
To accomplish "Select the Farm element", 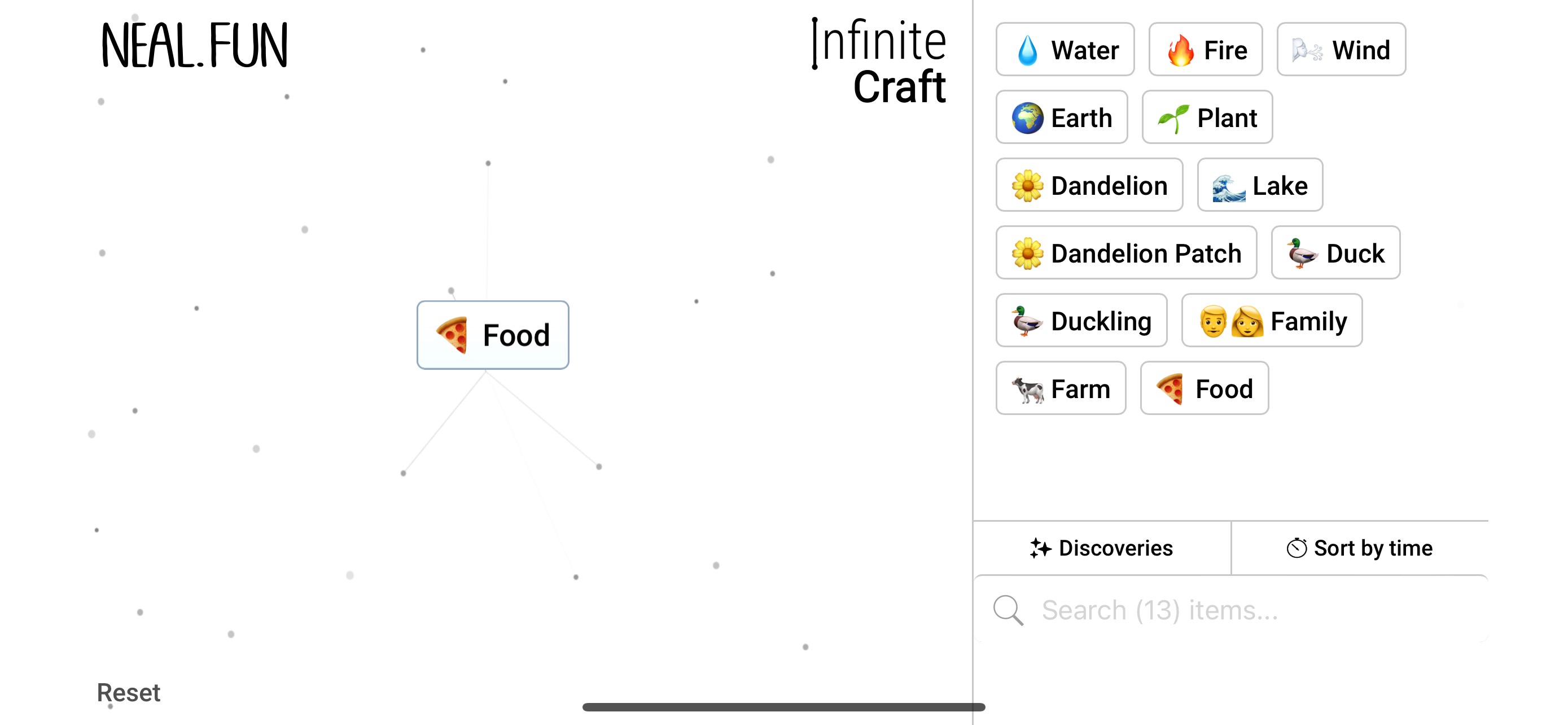I will [1061, 388].
